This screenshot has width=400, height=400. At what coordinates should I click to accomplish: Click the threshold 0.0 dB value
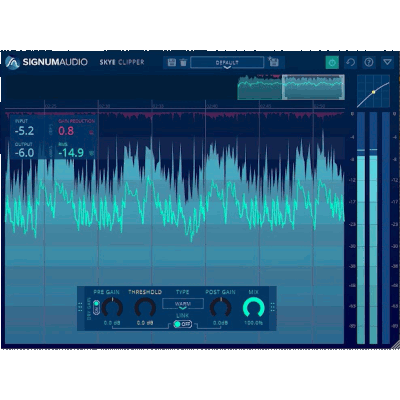click(x=145, y=323)
